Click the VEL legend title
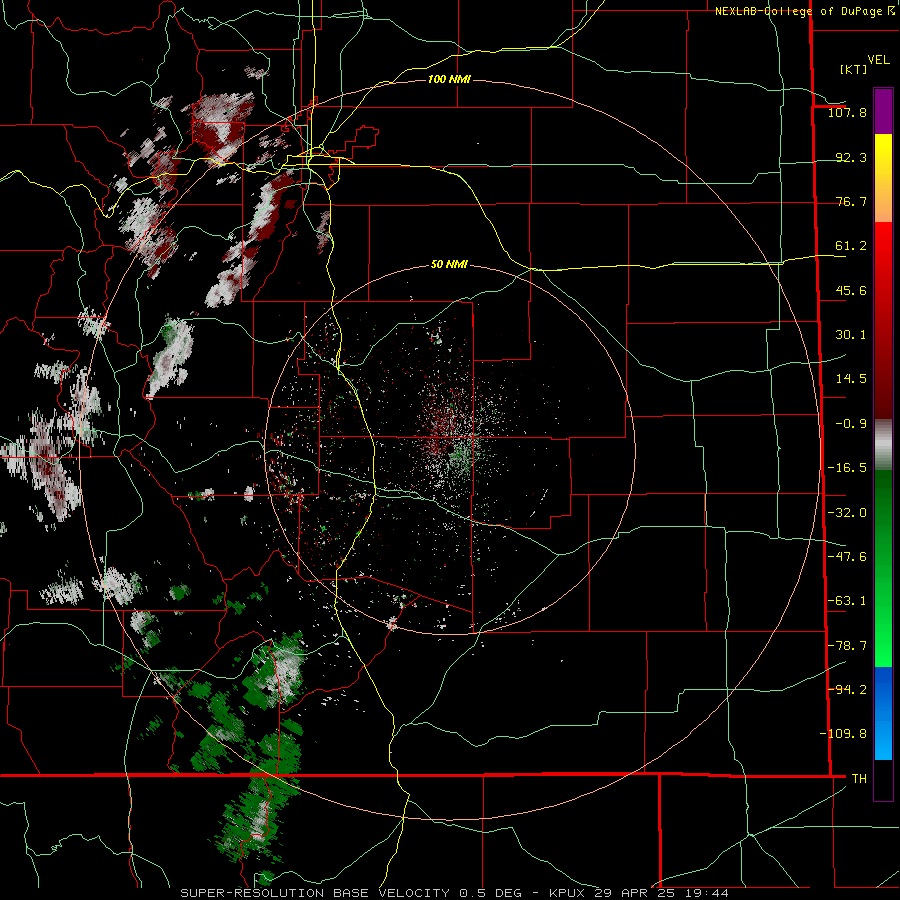This screenshot has height=900, width=900. coord(879,60)
